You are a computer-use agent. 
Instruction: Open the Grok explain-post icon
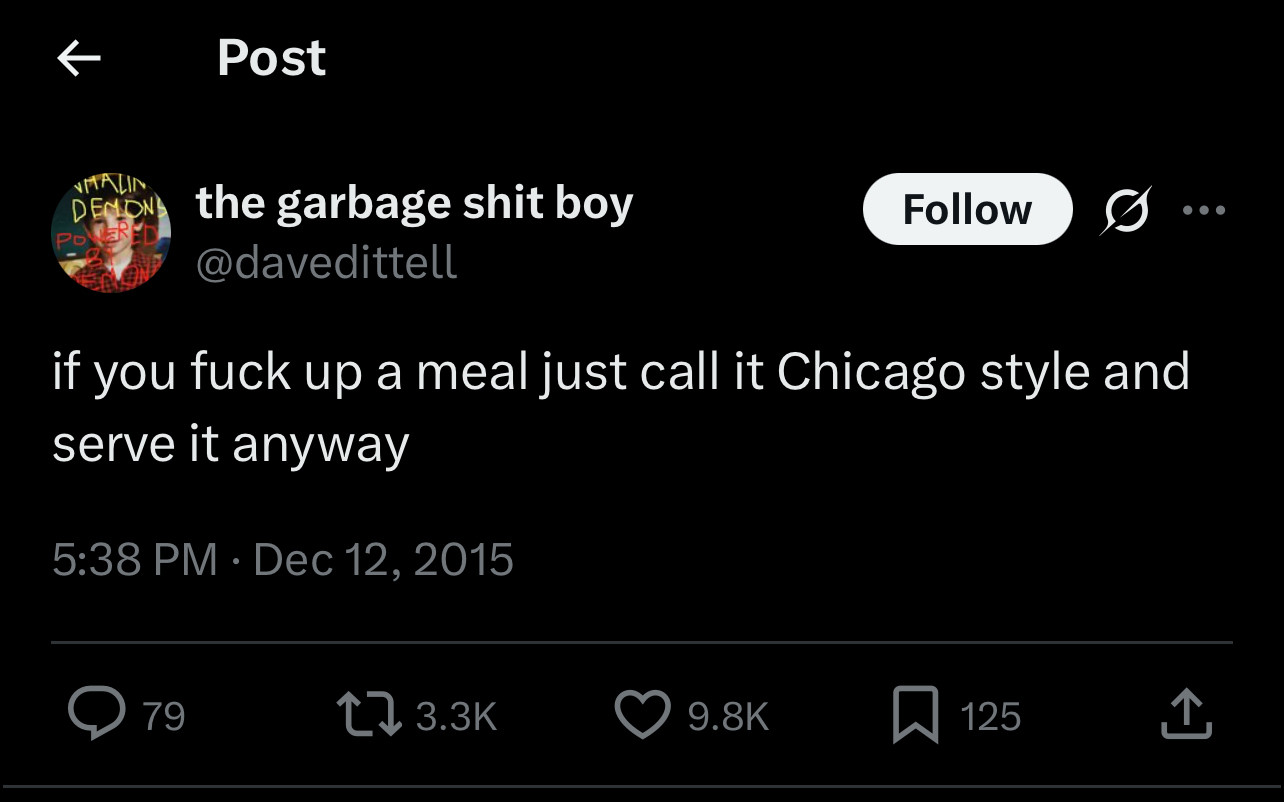pyautogui.click(x=1124, y=210)
